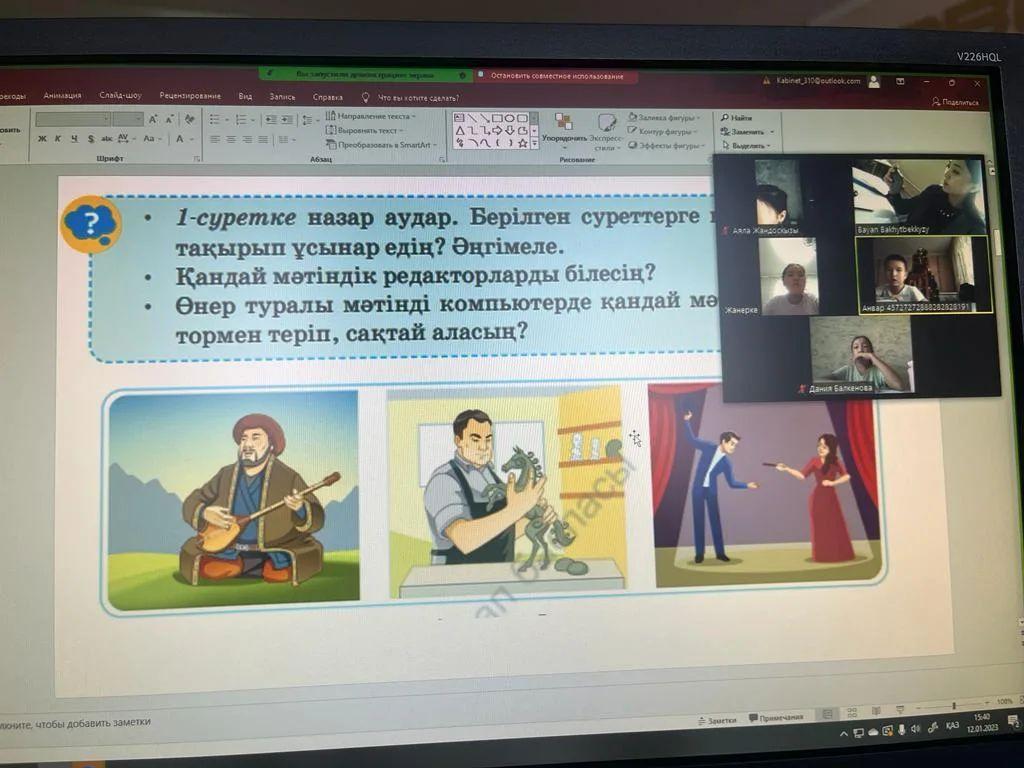Open OneDrive cloud tray icon

[873, 732]
